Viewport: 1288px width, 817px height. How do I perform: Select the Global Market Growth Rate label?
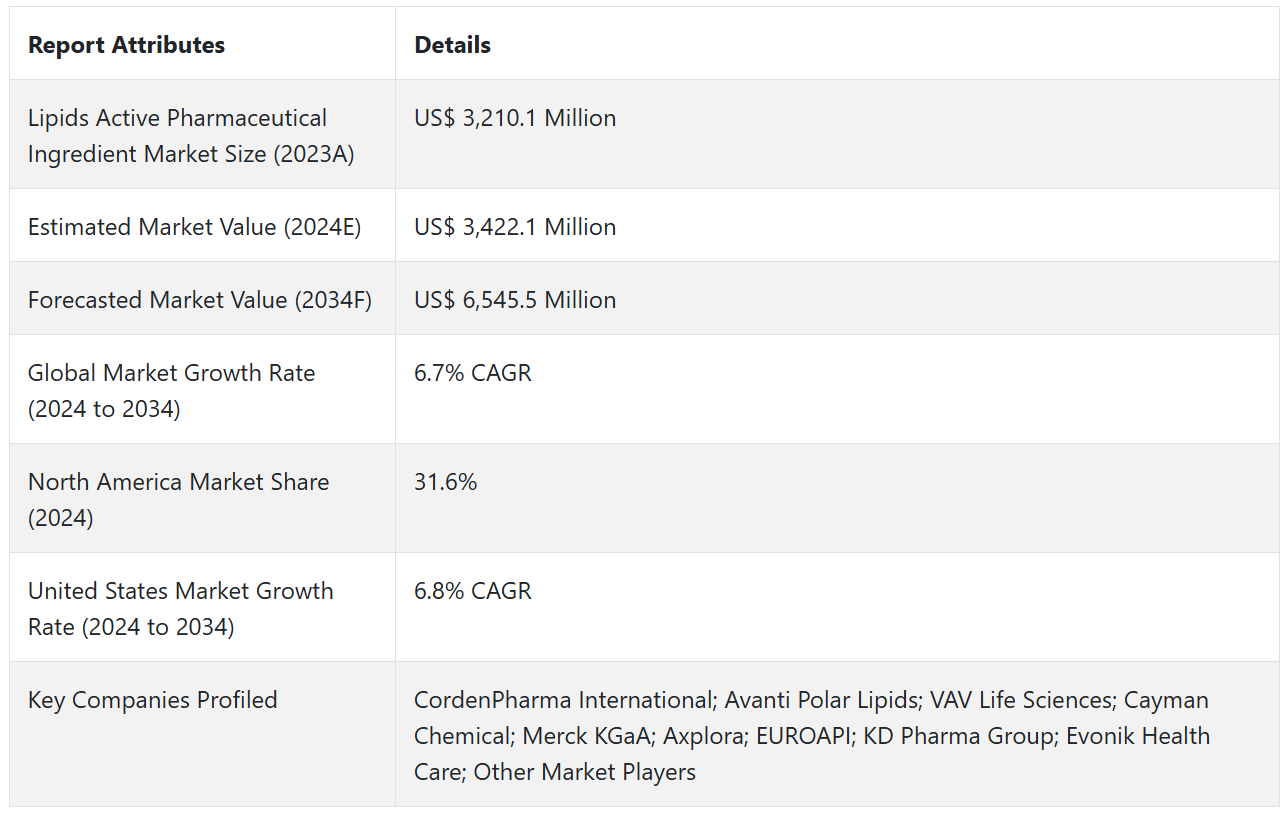point(171,391)
